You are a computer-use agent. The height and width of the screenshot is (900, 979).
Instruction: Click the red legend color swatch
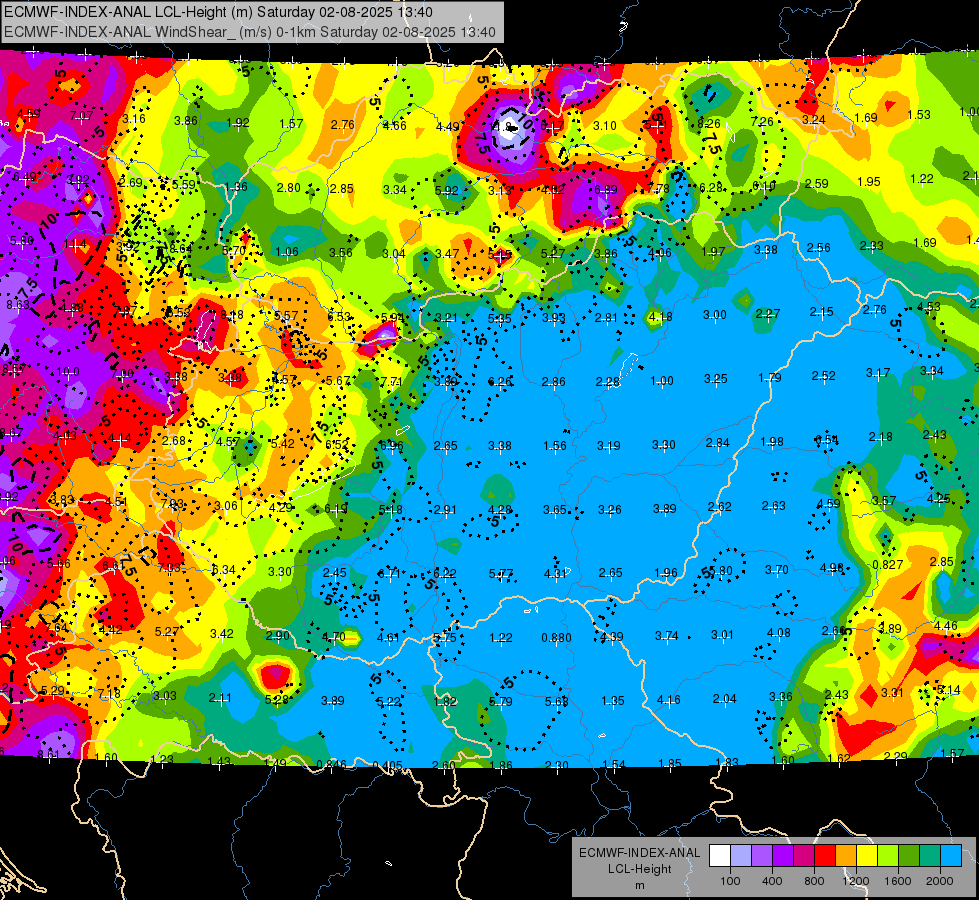[825, 856]
